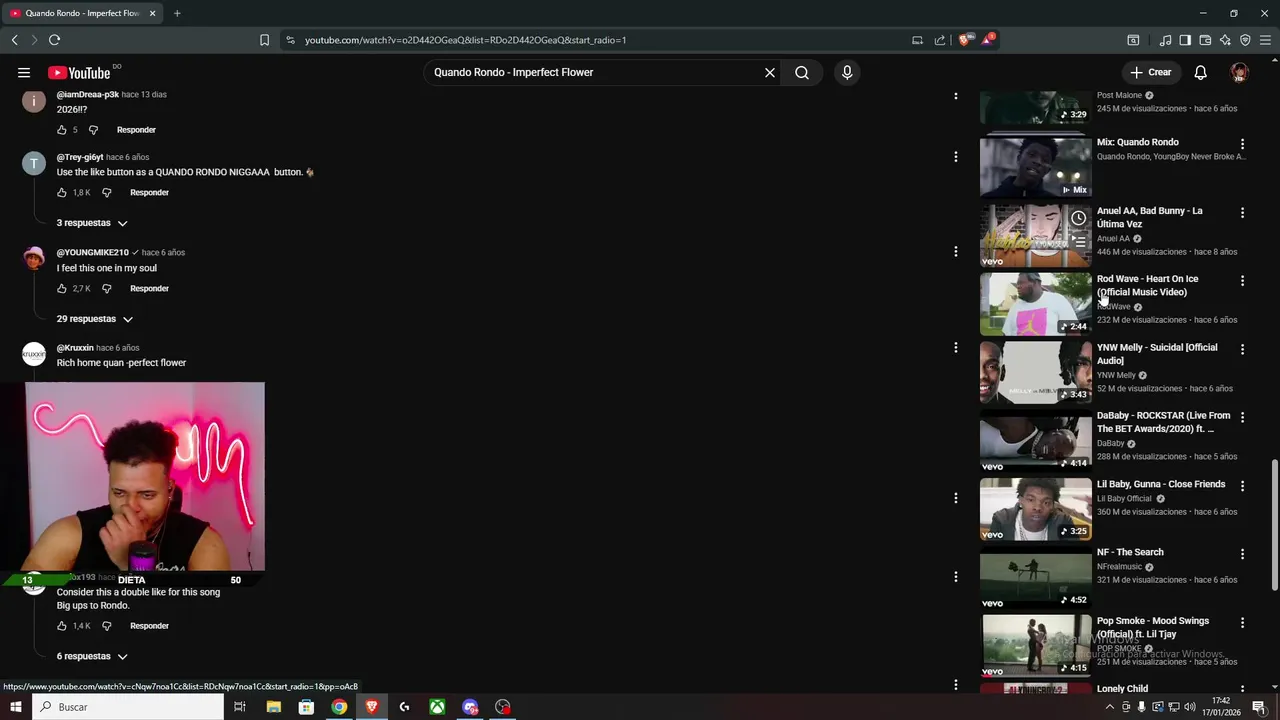
Task: Go to the YouTube home logo
Action: pyautogui.click(x=79, y=72)
